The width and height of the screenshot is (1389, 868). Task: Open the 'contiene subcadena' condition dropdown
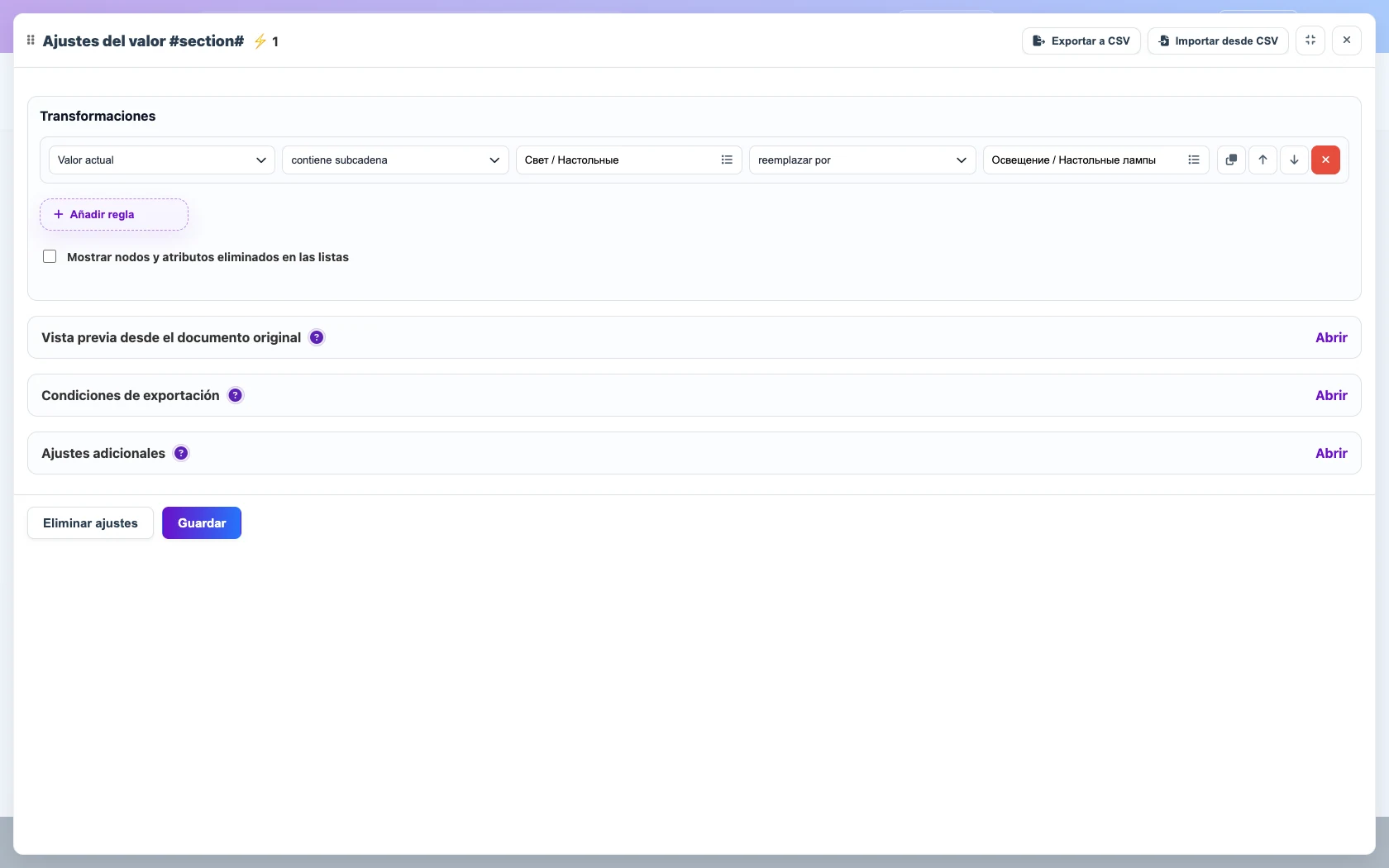[x=395, y=160]
